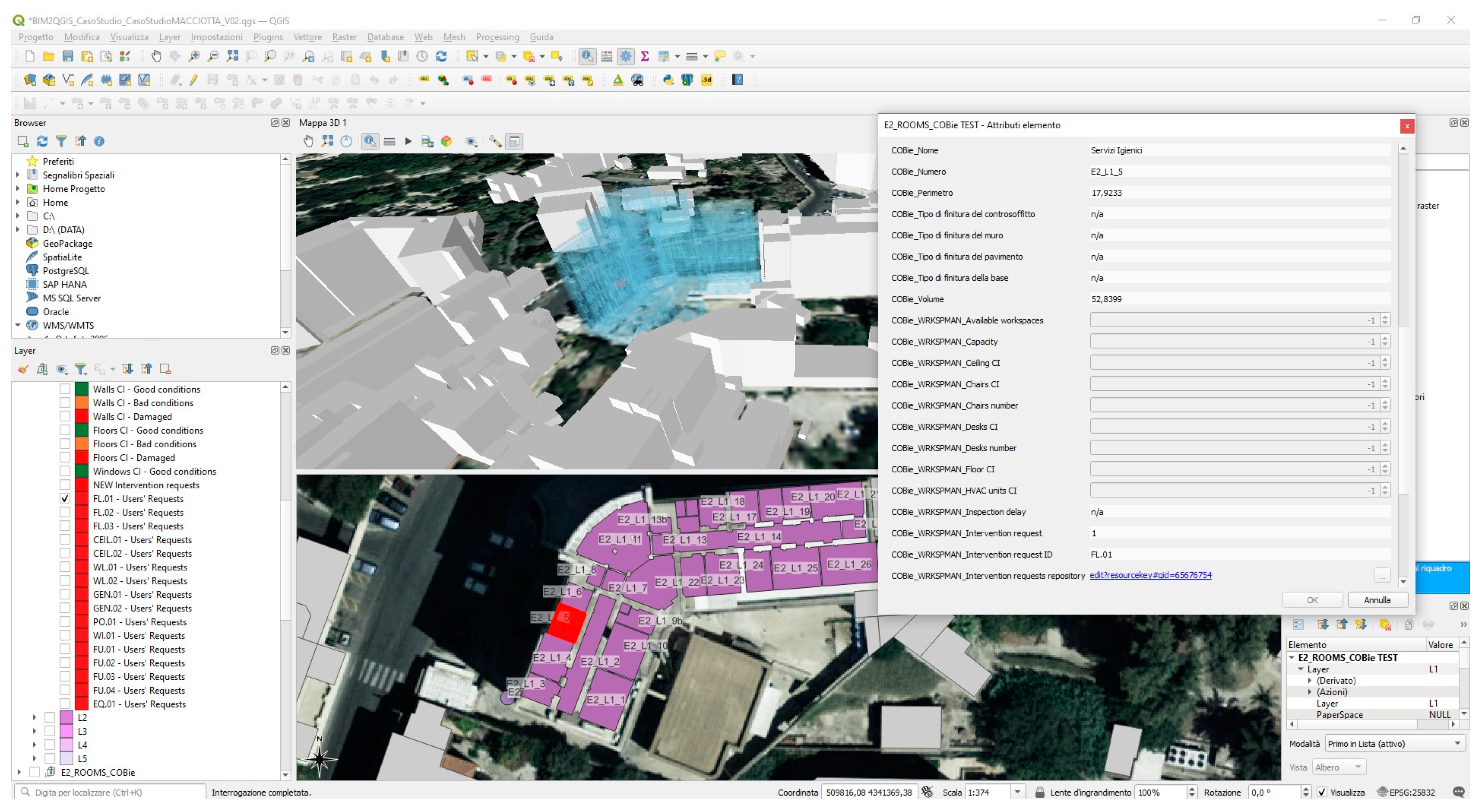This screenshot has height=812, width=1483.
Task: Click the Identify Features tool in toolbar
Action: tap(587, 56)
